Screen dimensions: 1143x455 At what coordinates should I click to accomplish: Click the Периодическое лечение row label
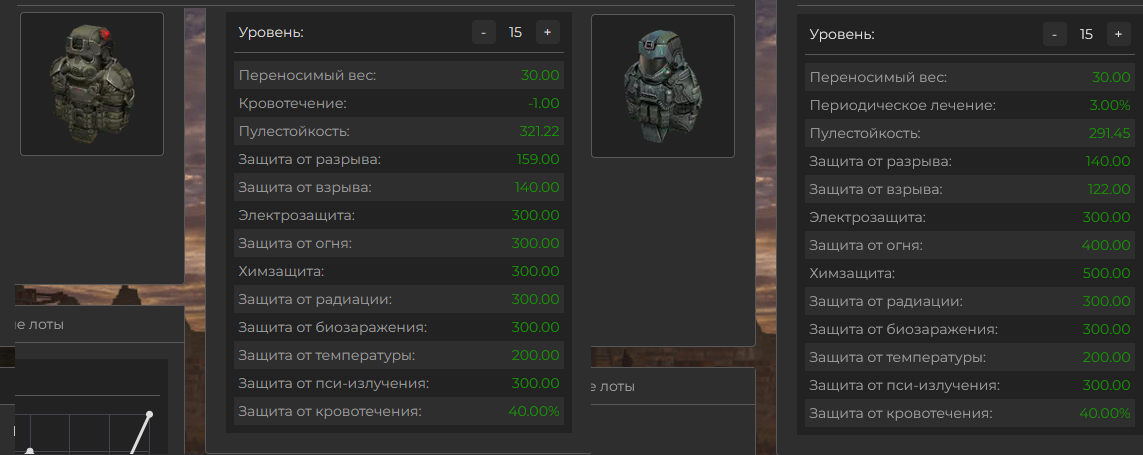click(x=902, y=106)
